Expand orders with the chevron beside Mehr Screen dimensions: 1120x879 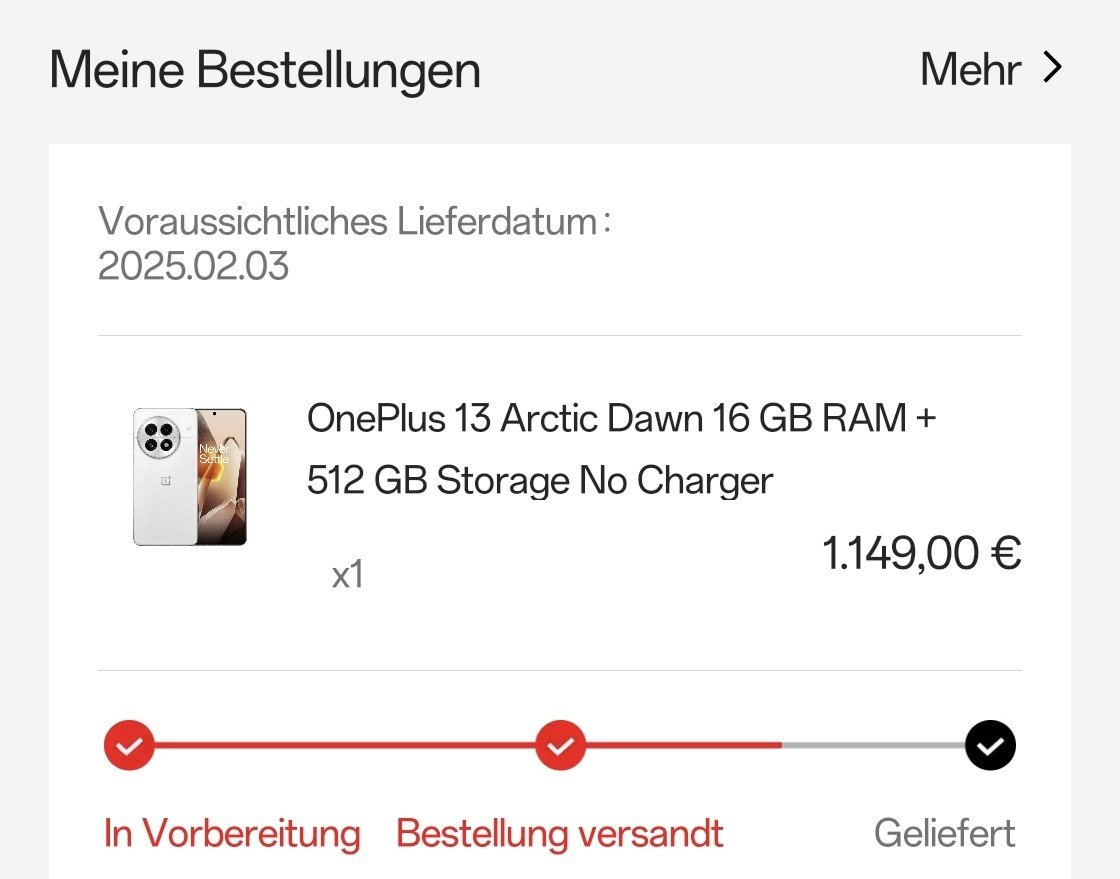1051,69
